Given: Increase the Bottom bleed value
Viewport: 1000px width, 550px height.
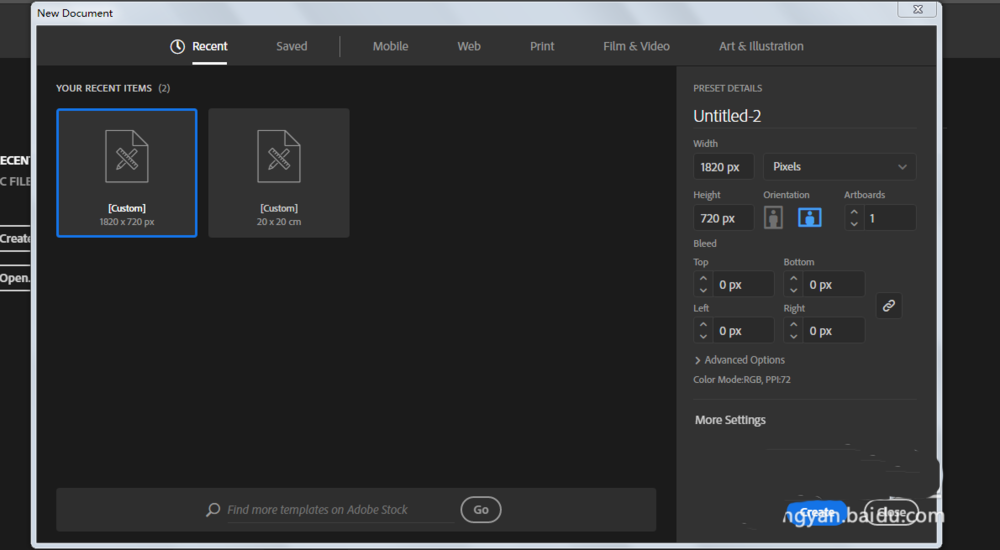Looking at the screenshot, I should (793, 279).
